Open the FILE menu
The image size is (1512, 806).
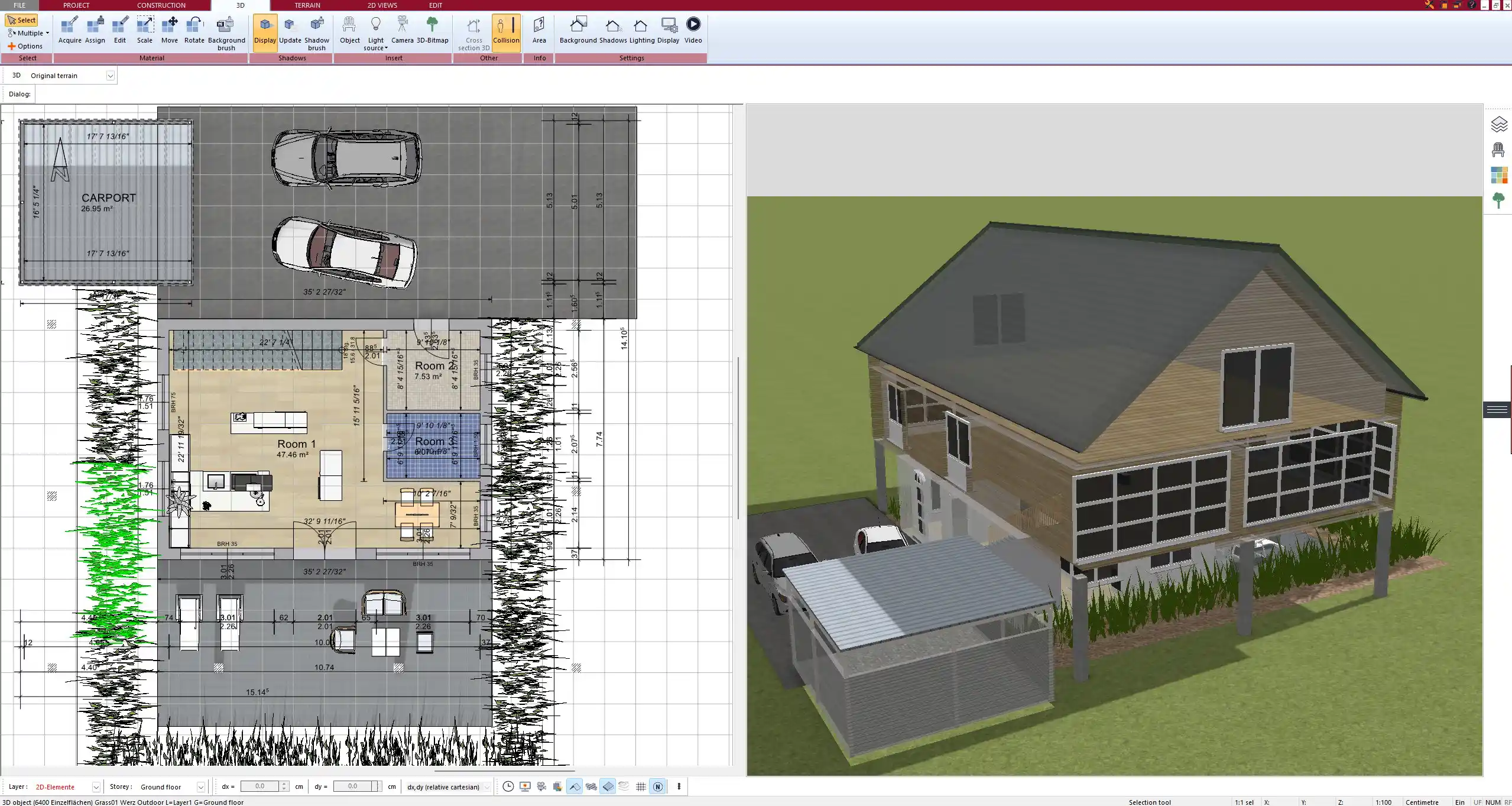click(x=20, y=5)
